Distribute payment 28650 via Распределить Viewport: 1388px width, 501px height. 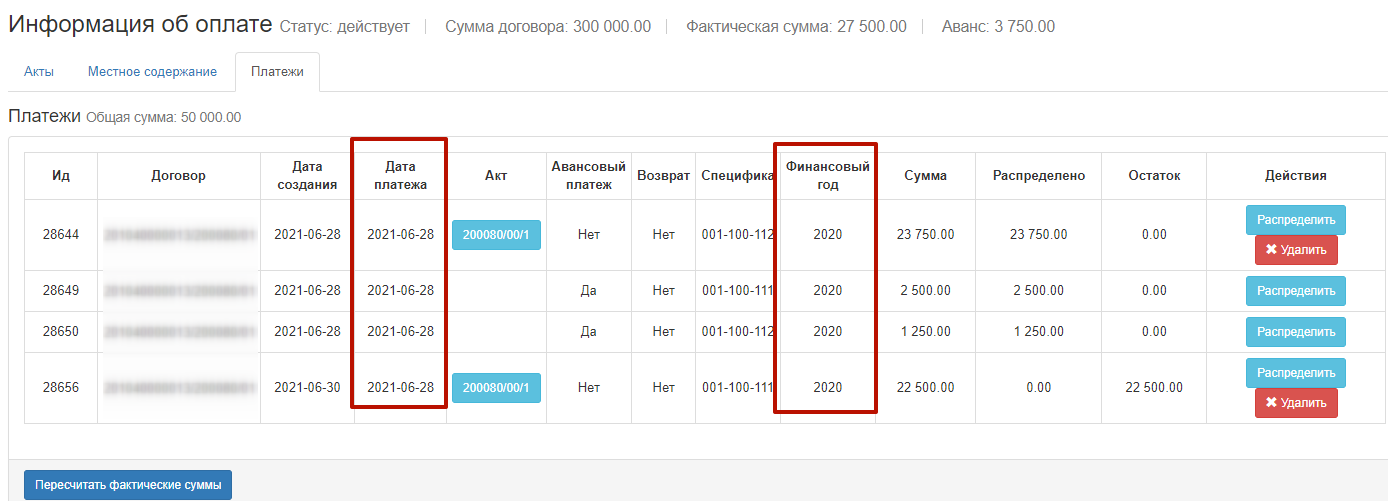[1295, 331]
